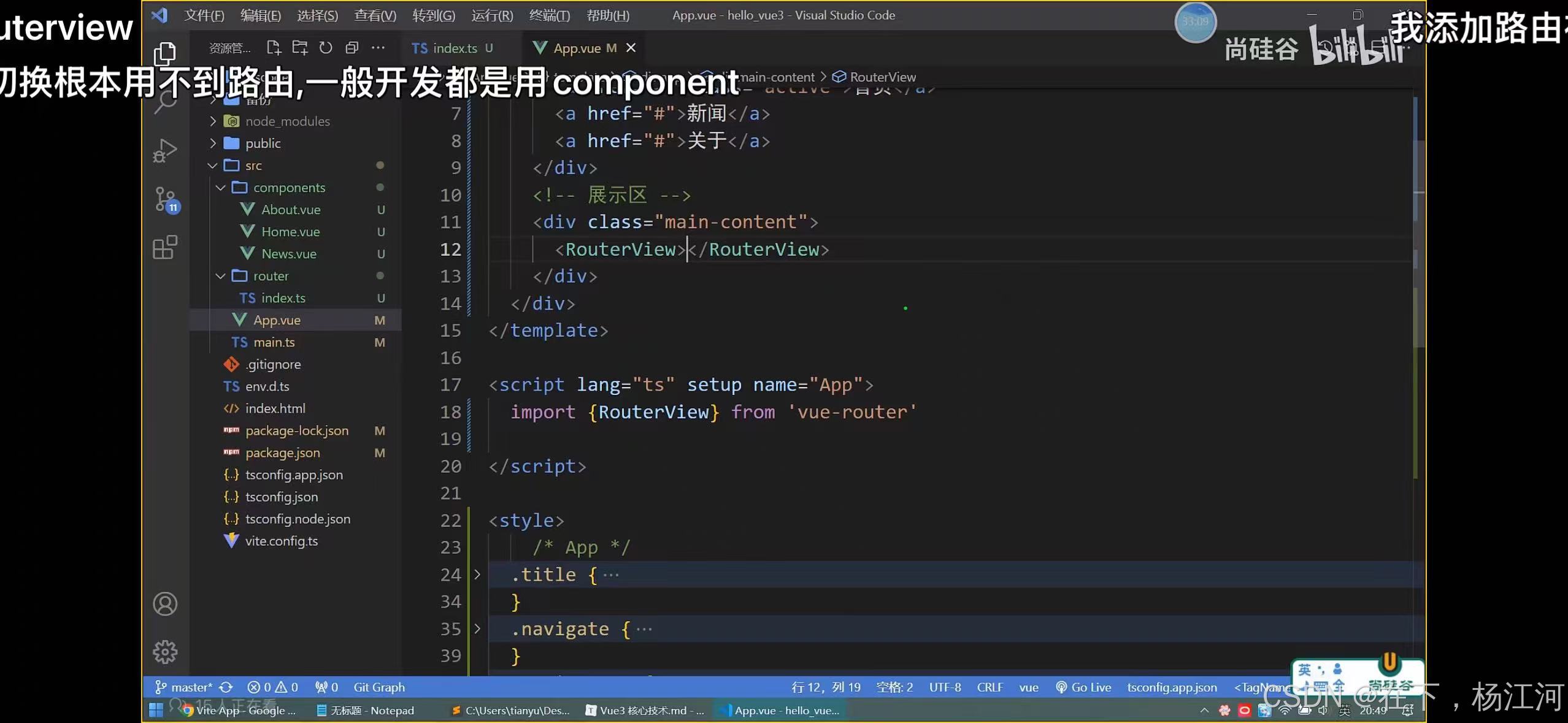The image size is (1568, 723).
Task: Open tsconfig.json in the file tree
Action: coord(296,497)
